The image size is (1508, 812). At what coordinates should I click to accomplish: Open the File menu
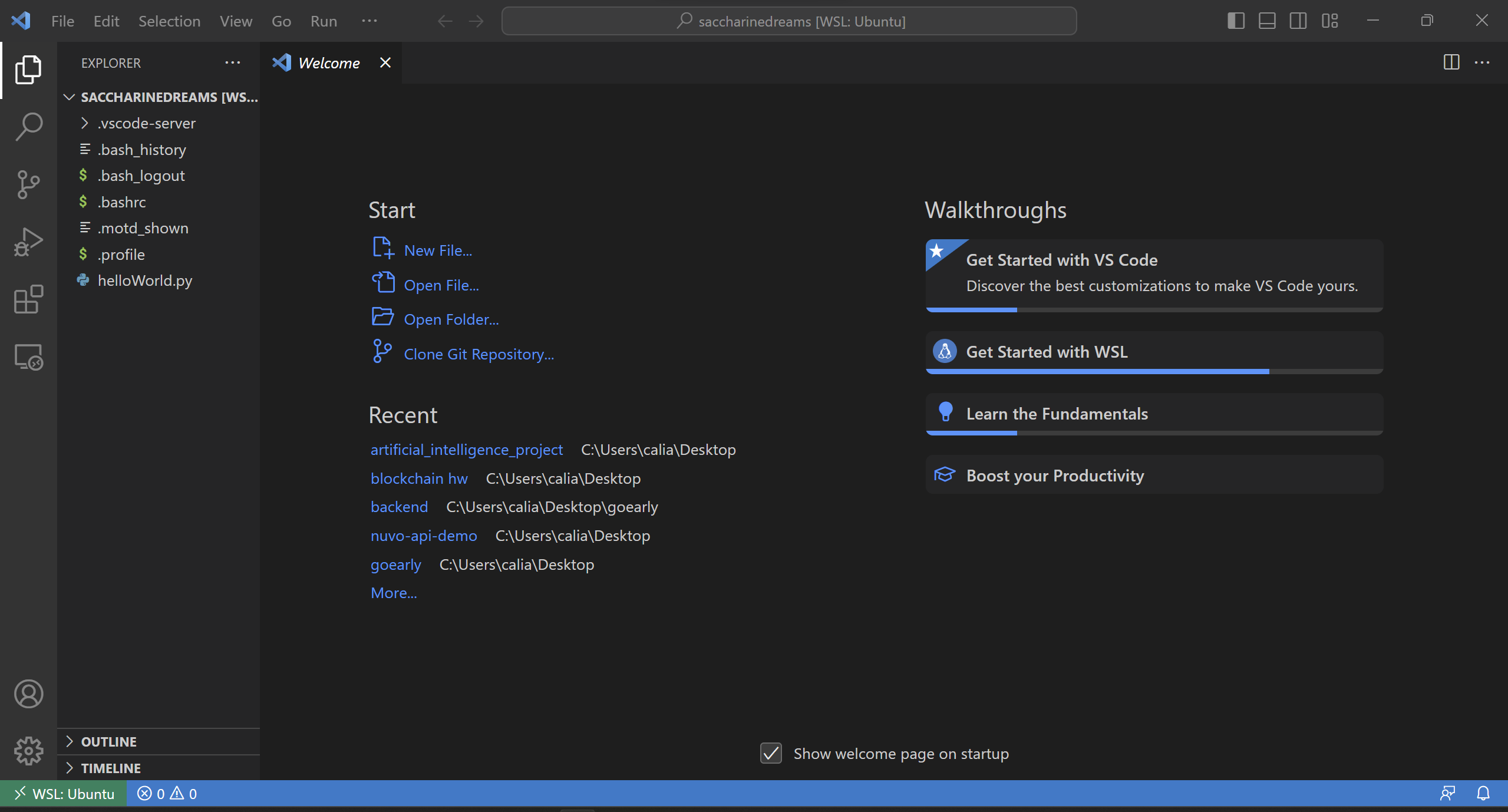[62, 21]
